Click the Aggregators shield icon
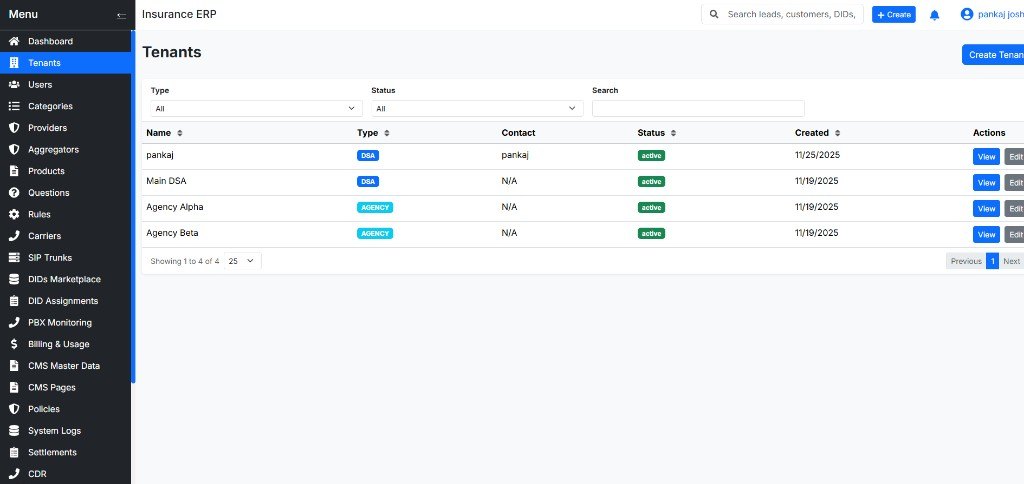The image size is (1024, 484). [14, 149]
